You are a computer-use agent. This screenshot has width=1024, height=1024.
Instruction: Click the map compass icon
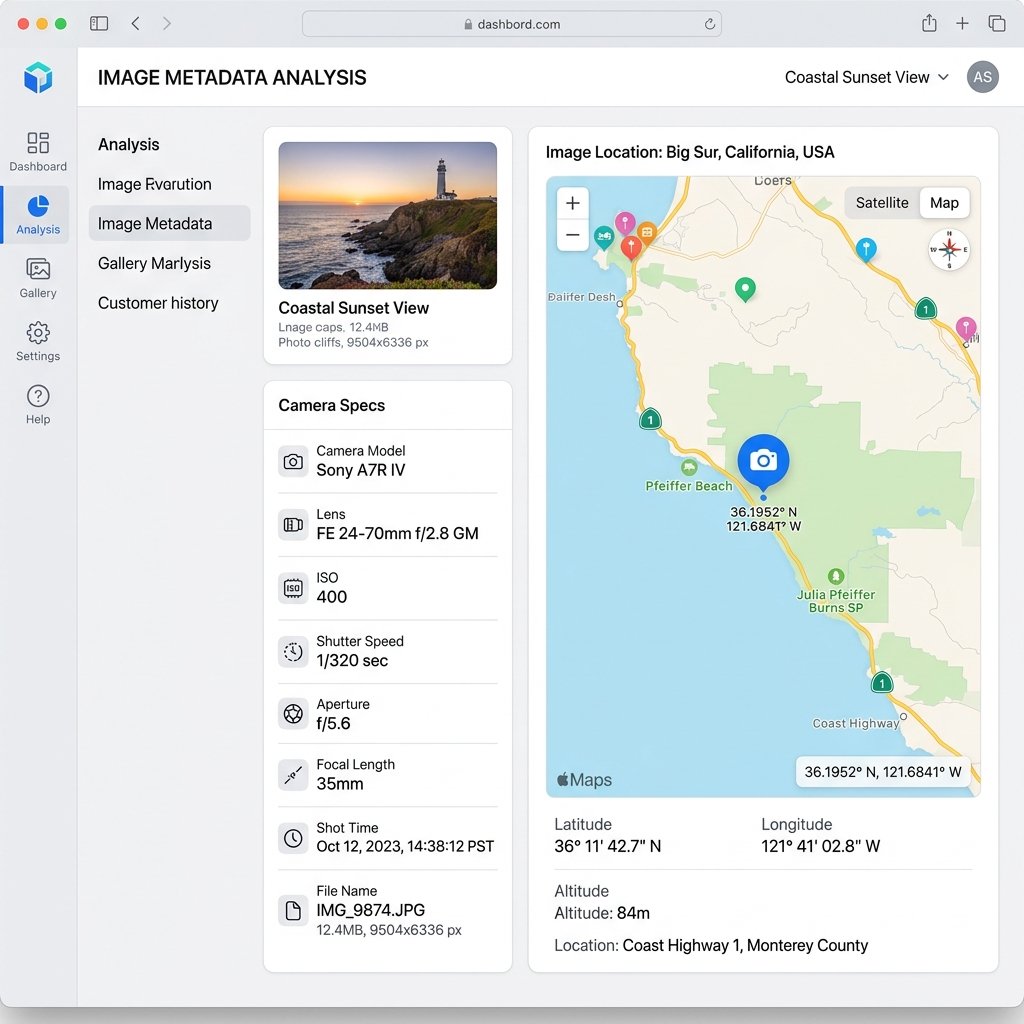click(x=948, y=249)
